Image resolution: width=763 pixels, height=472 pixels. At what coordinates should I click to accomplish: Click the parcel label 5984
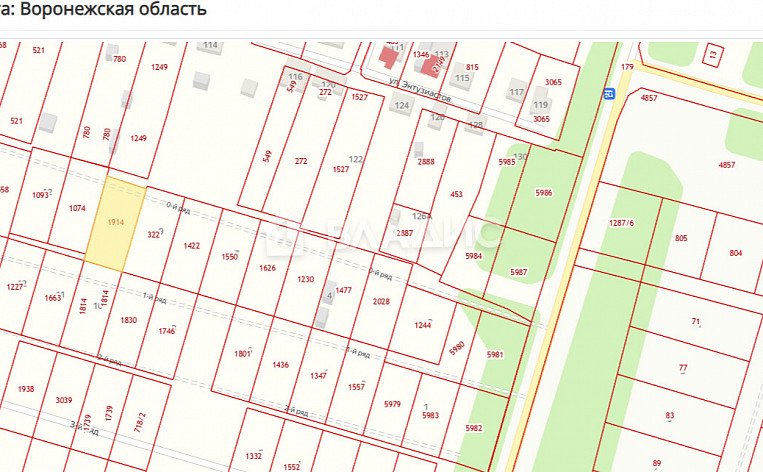click(473, 256)
